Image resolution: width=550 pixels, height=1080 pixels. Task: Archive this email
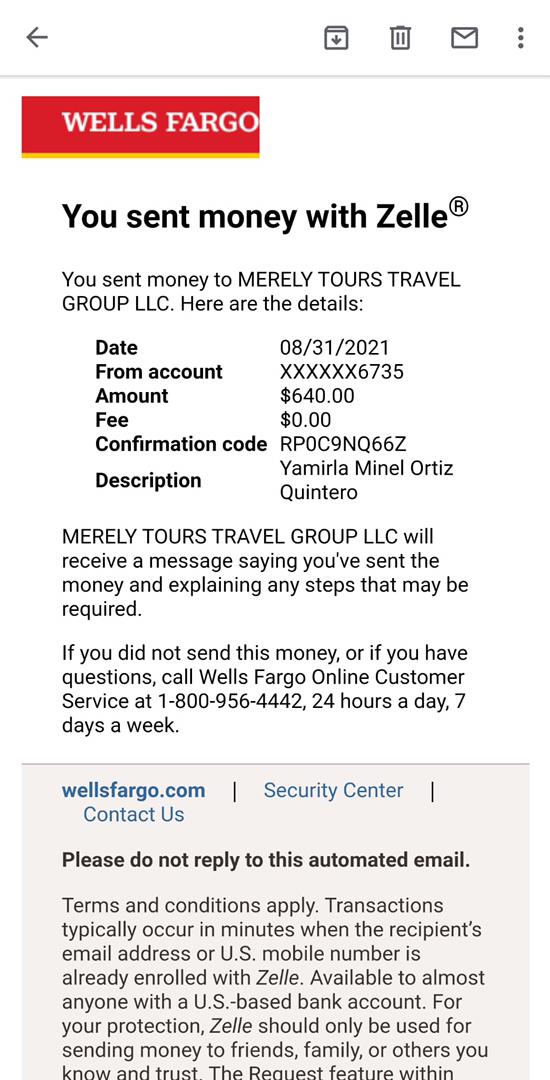click(336, 37)
